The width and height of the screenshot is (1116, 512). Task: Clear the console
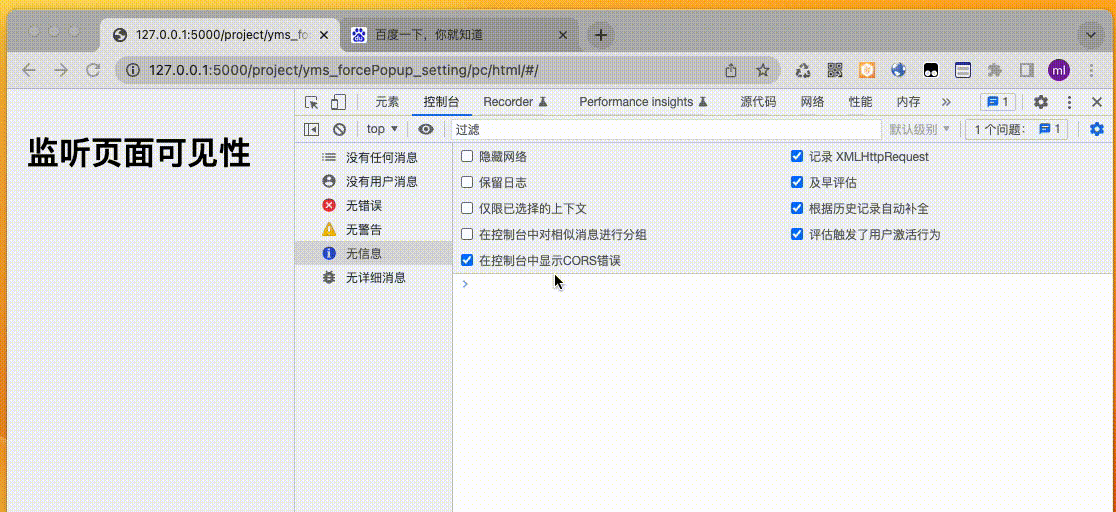pyautogui.click(x=339, y=129)
